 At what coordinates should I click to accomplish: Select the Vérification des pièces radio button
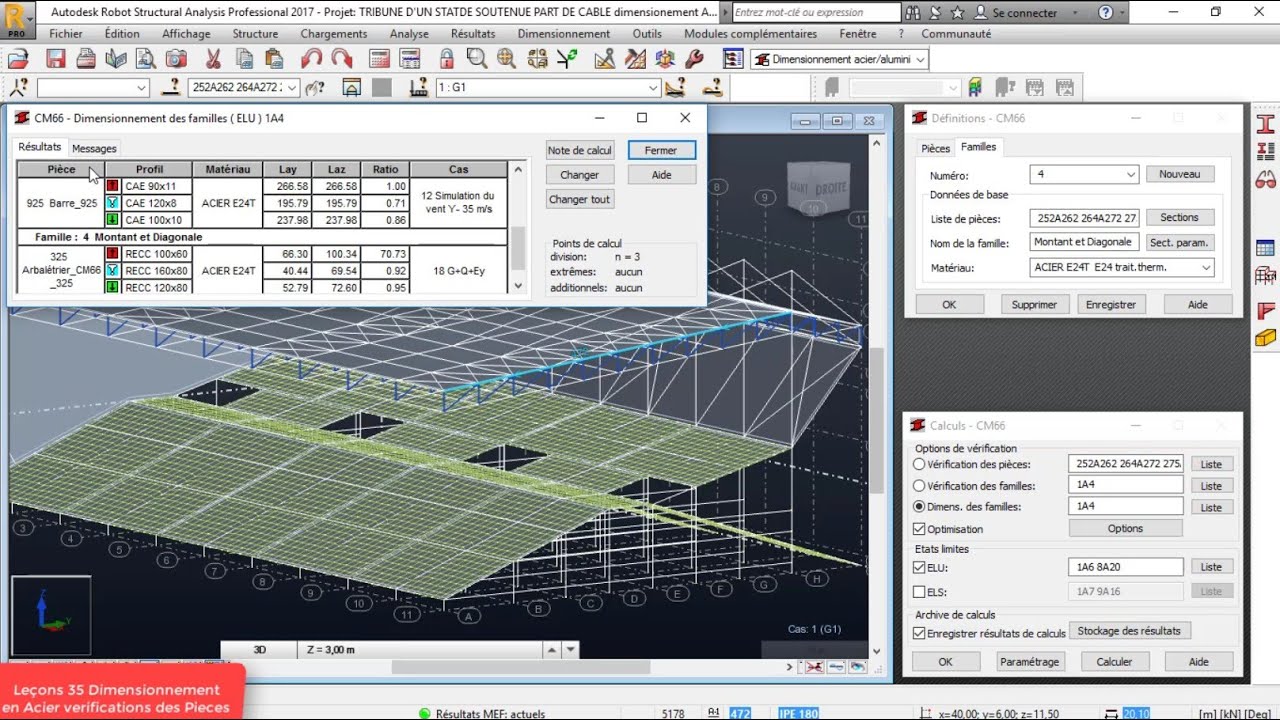920,464
